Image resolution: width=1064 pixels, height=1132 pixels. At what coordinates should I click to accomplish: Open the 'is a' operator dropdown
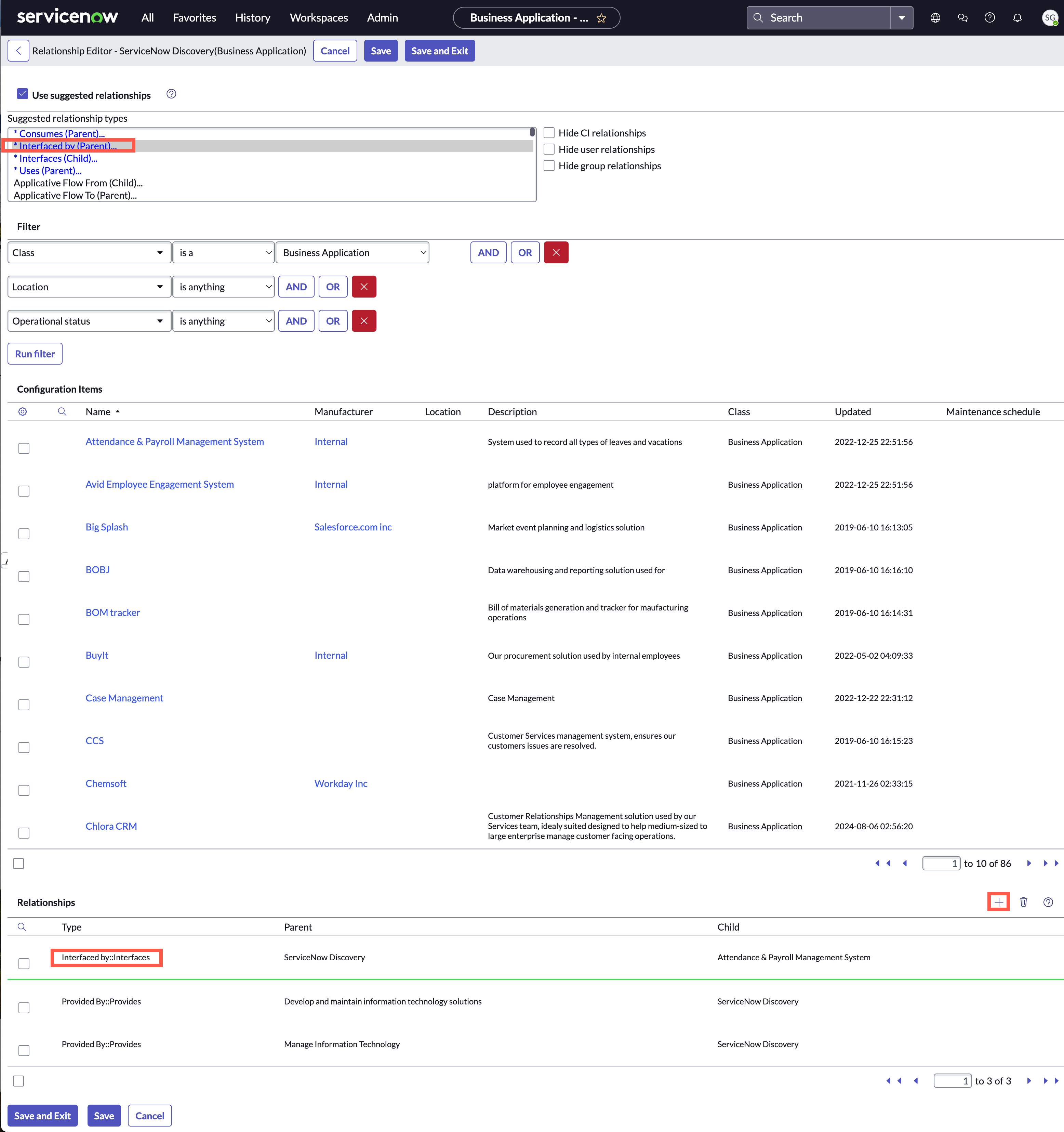pos(224,253)
